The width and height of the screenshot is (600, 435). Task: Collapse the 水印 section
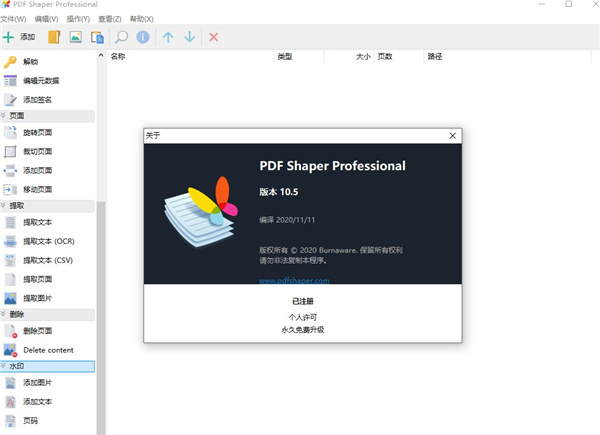(x=3, y=366)
